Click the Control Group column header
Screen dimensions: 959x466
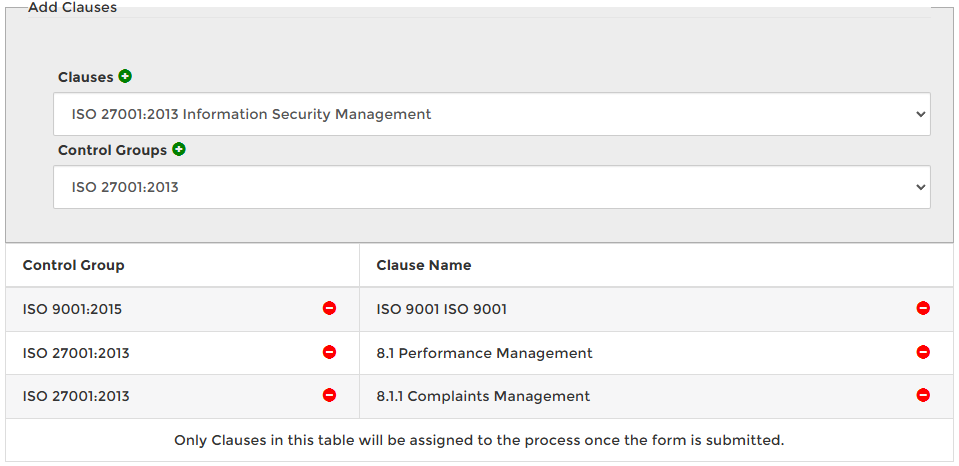pos(74,265)
